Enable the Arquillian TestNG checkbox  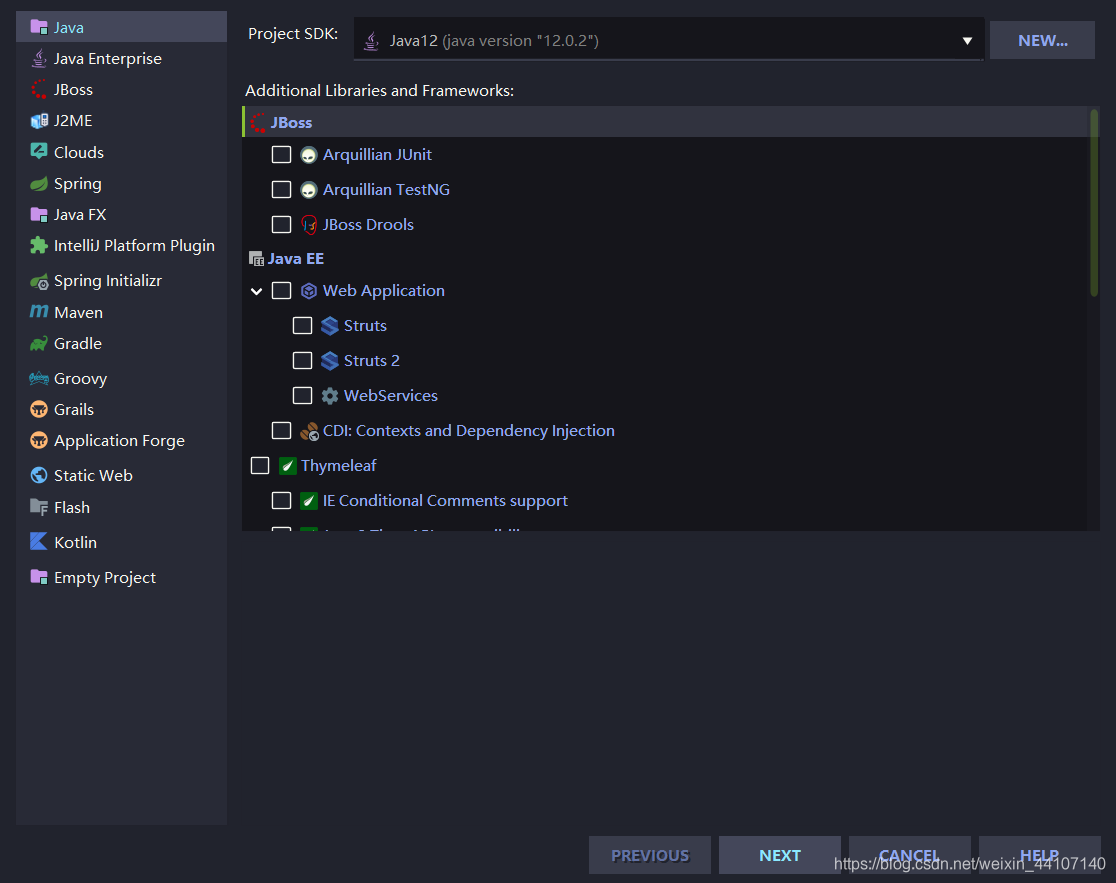click(x=281, y=189)
